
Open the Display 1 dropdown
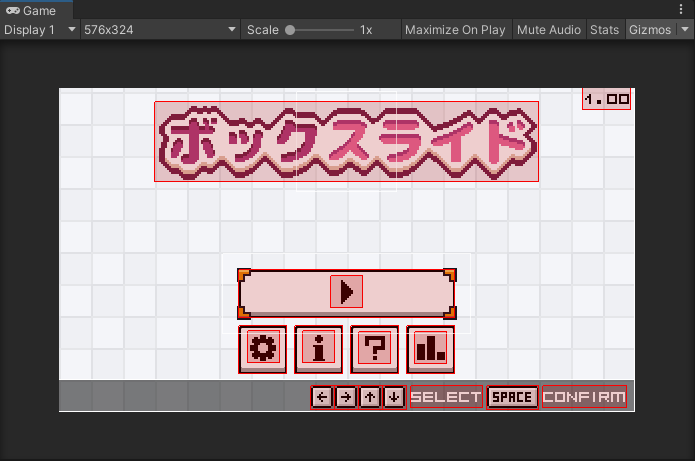[x=40, y=30]
